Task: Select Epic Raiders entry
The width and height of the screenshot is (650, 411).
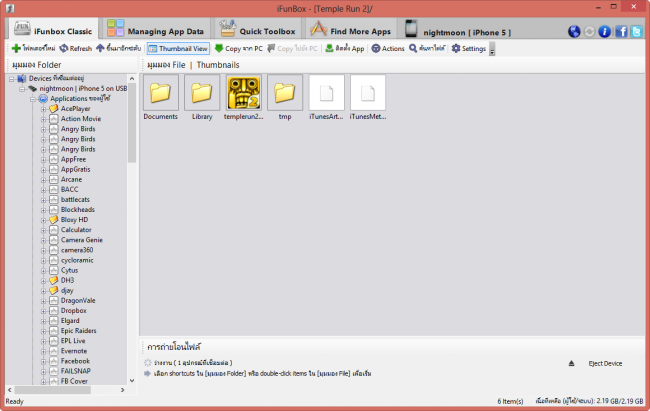Action: pos(78,331)
